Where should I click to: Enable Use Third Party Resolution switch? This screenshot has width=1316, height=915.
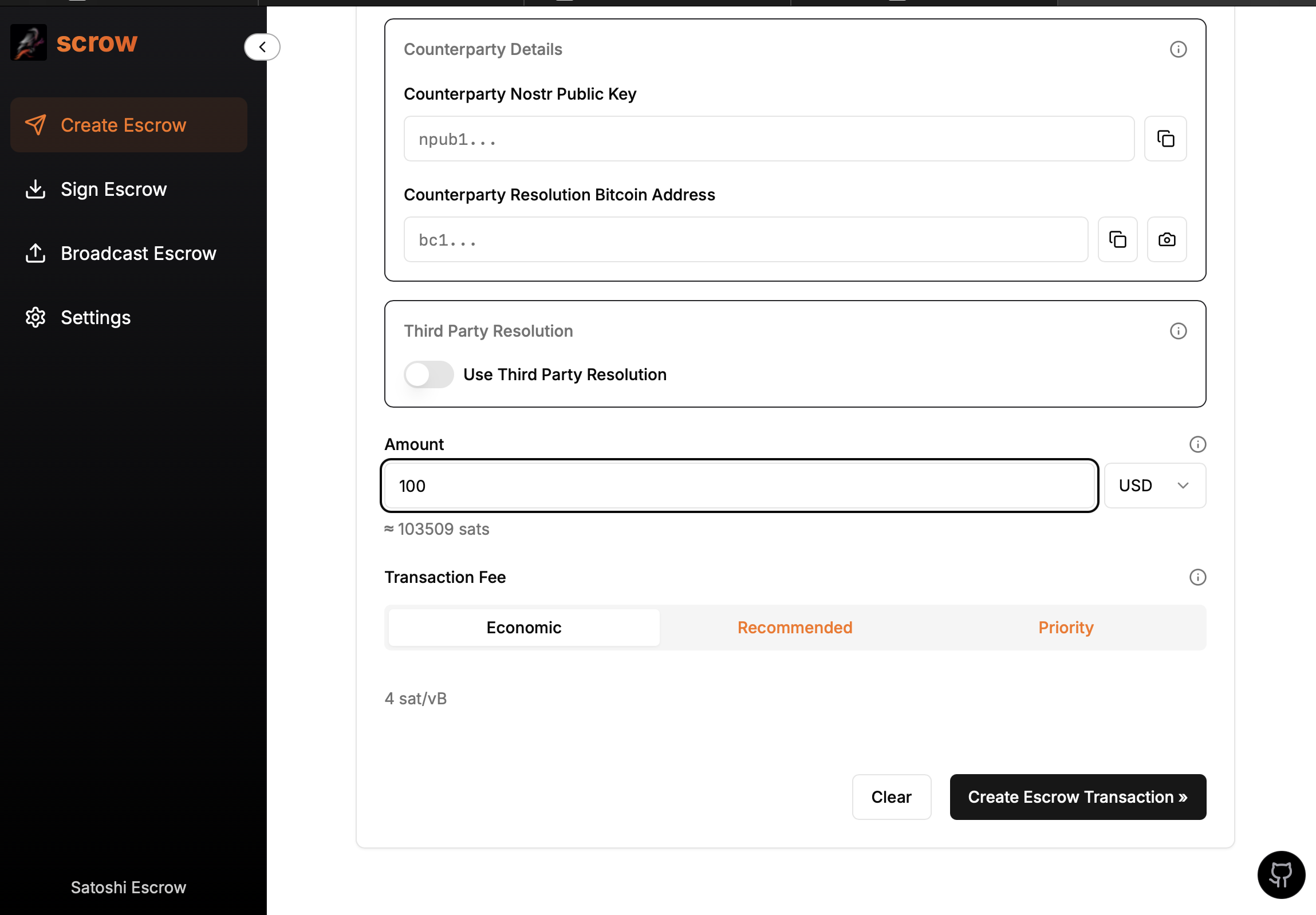coord(428,374)
